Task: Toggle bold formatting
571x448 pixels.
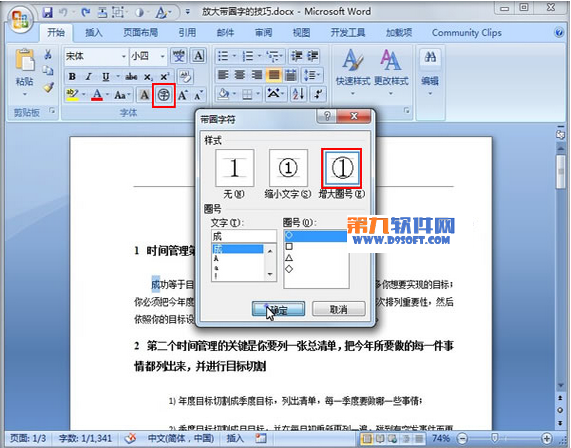Action: [x=72, y=76]
